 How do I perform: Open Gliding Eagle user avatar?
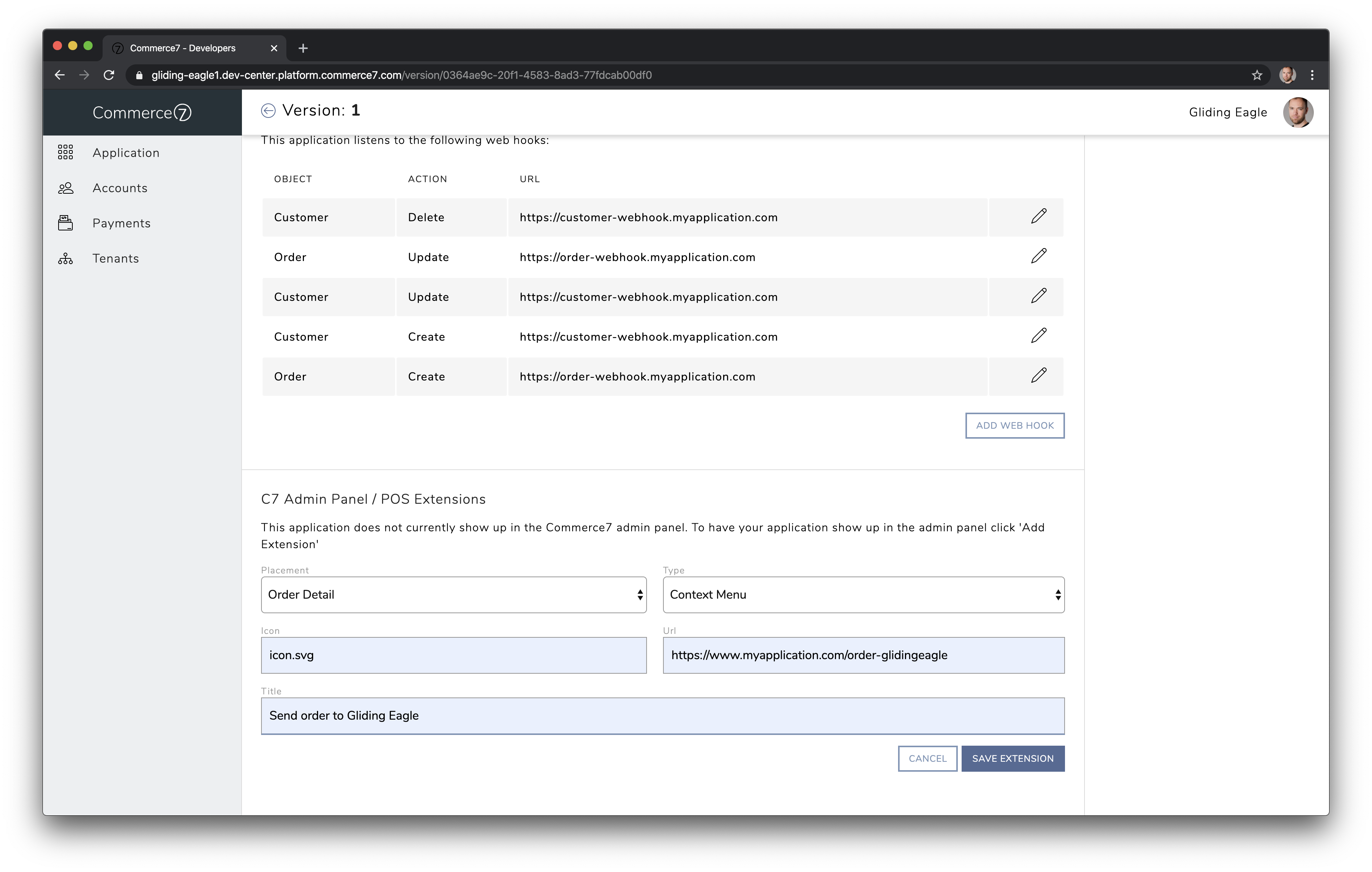1297,112
